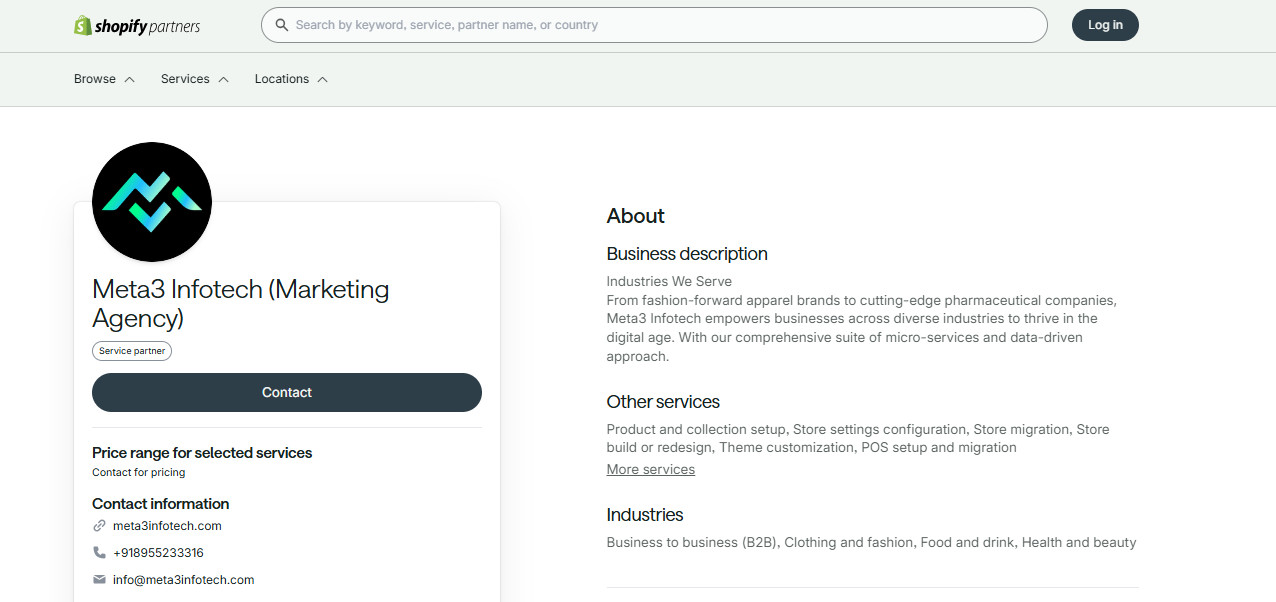
Task: Click the Meta3 Infotech profile logo
Action: pos(152,201)
